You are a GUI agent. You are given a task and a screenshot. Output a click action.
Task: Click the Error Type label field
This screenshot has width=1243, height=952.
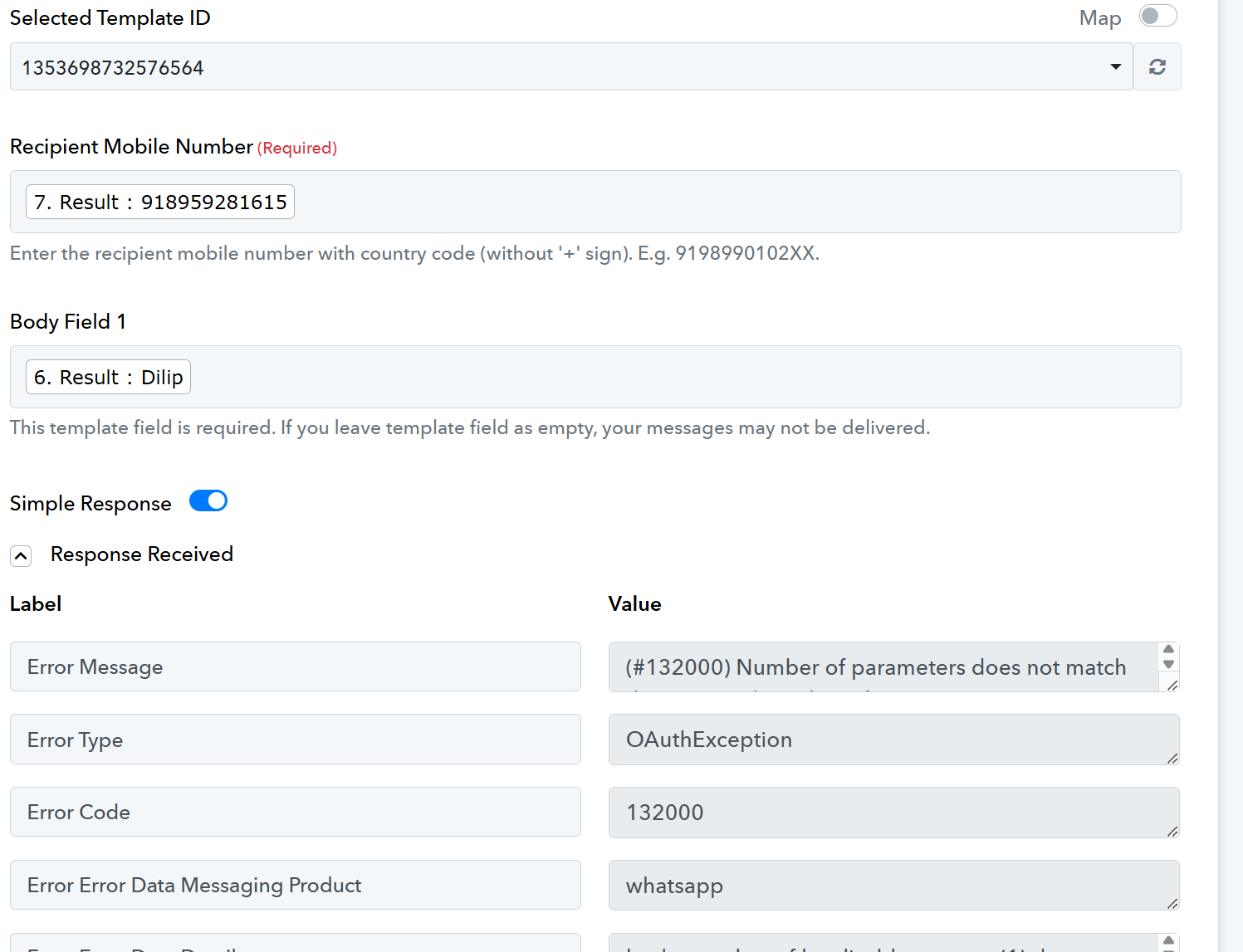pos(296,740)
